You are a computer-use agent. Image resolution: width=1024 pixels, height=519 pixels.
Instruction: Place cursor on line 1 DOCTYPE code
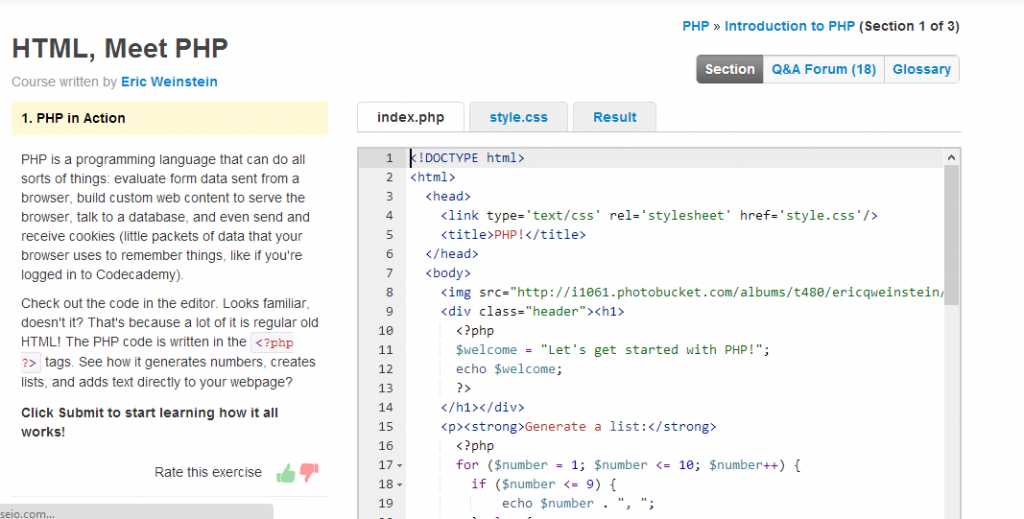467,158
